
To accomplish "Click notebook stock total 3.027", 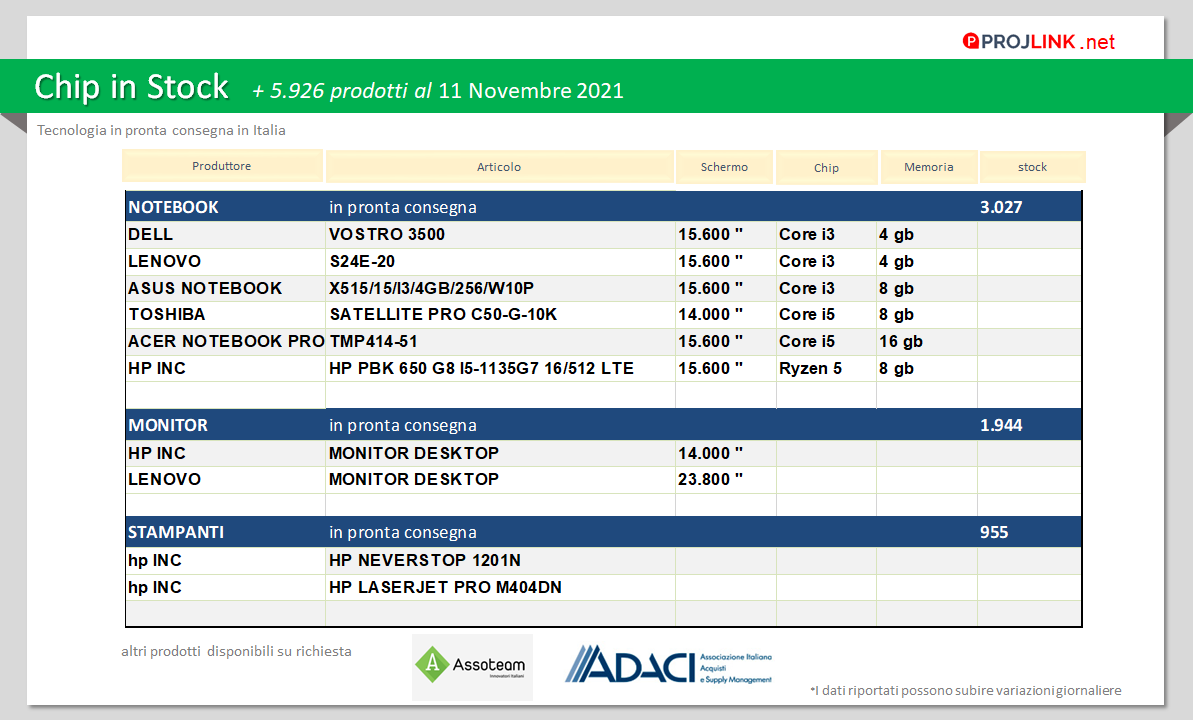I will click(x=1001, y=207).
